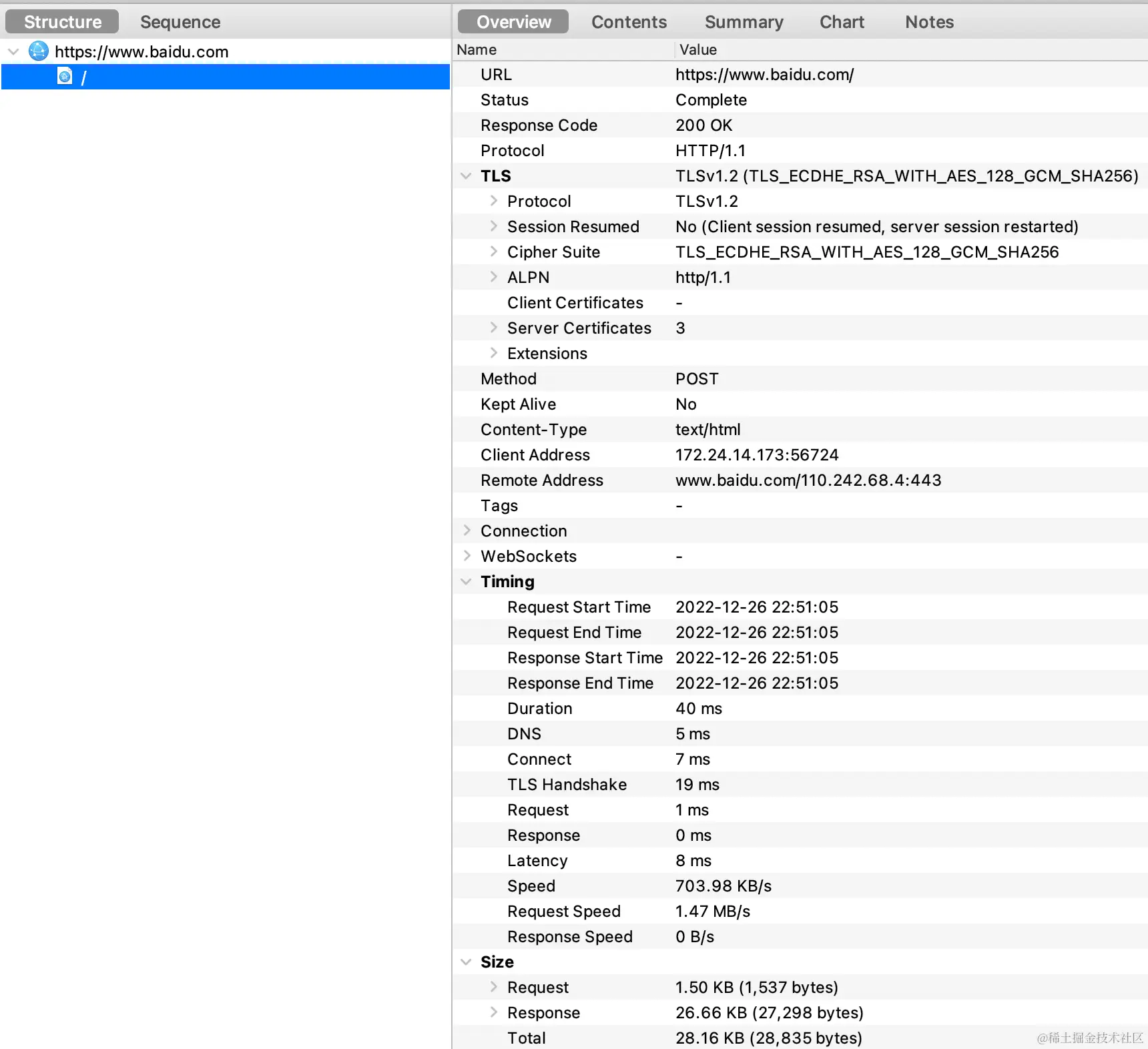Click the Request End Time row
Viewport: 1148px width, 1049px height.
coord(800,632)
